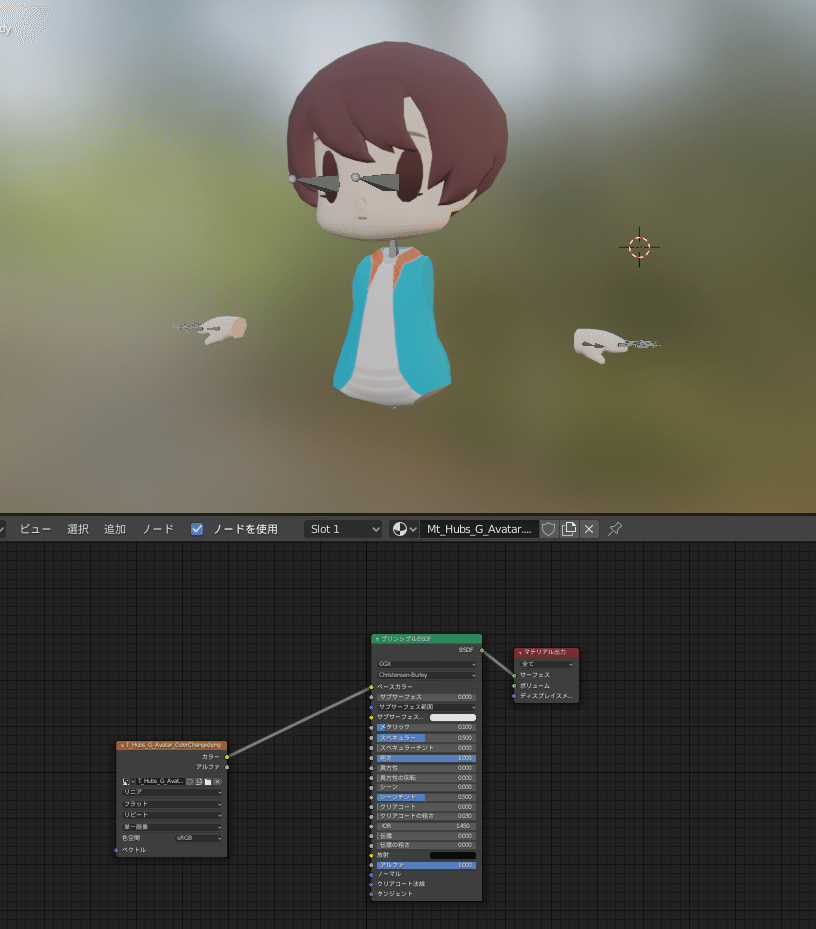
Task: Collapse the マテリアル出力 node header
Action: click(520, 652)
